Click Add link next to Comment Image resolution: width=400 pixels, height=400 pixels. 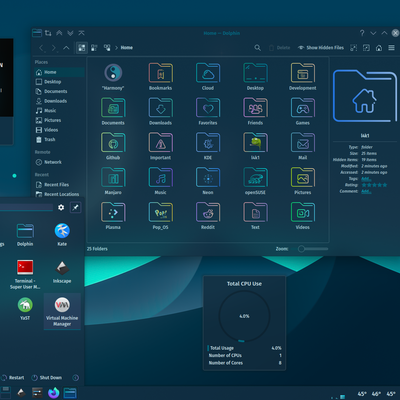366,191
